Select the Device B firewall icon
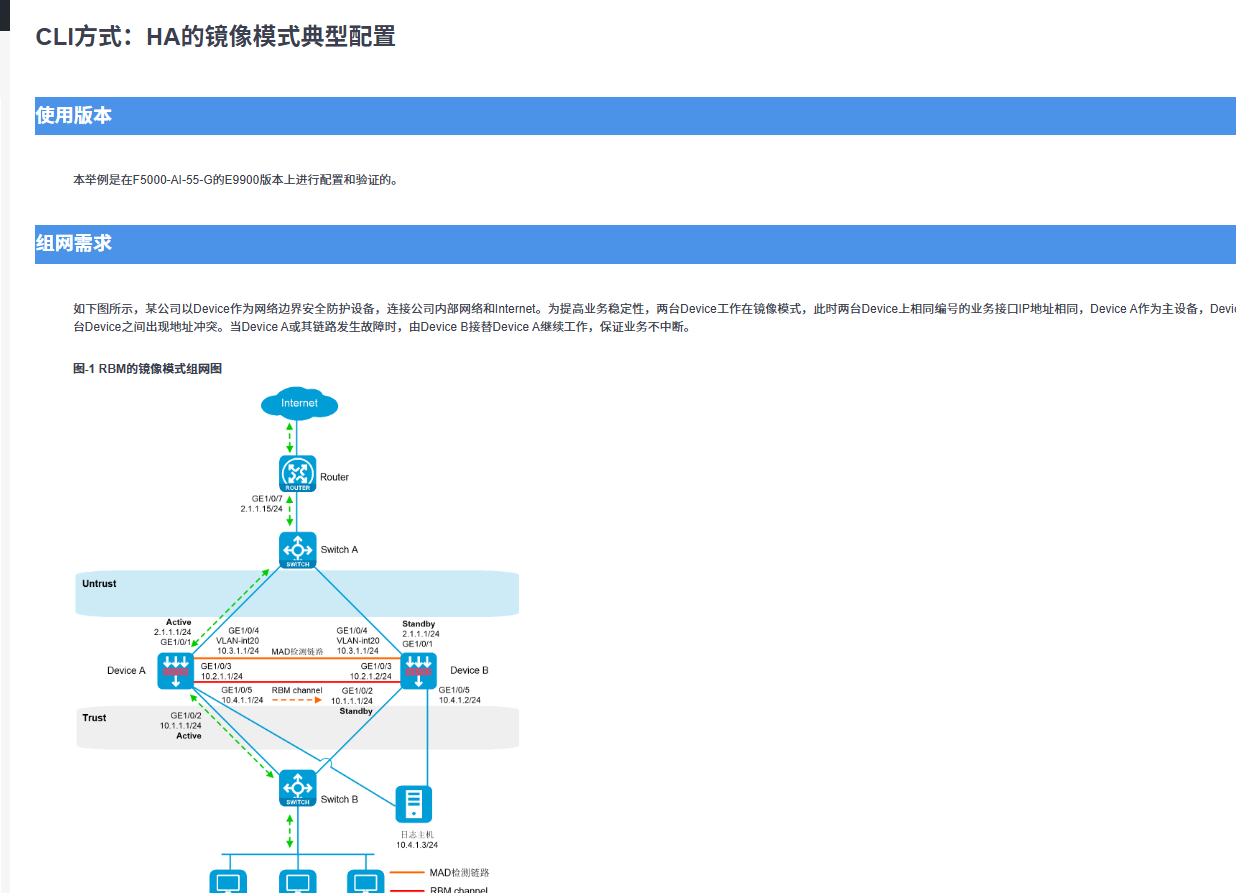Screen dimensions: 1236x893 point(418,670)
